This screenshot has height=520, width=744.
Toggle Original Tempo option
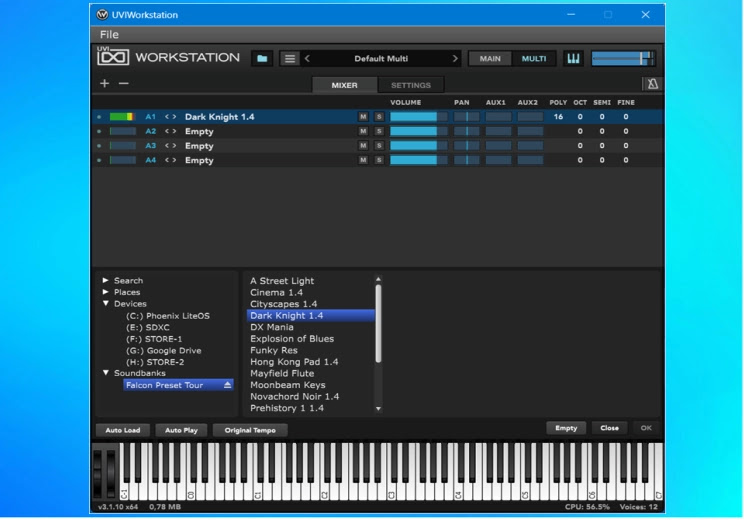(250, 430)
